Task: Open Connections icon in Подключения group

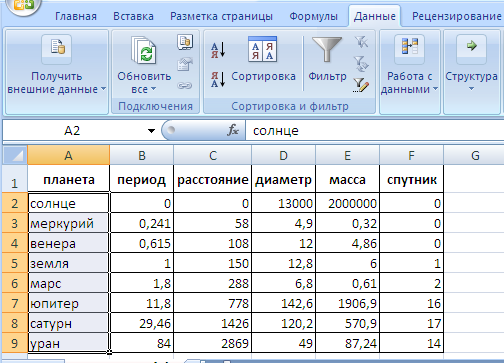Action: pyautogui.click(x=185, y=42)
